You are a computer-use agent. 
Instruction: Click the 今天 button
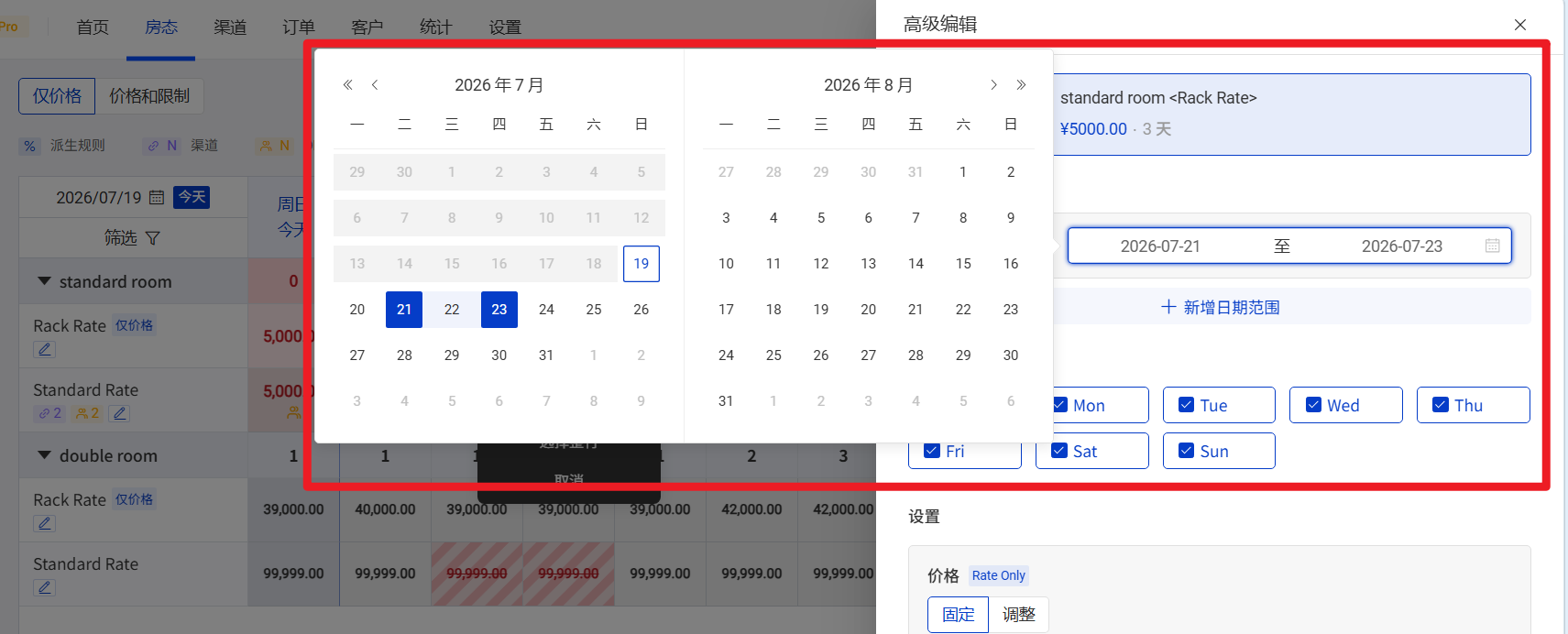(192, 197)
